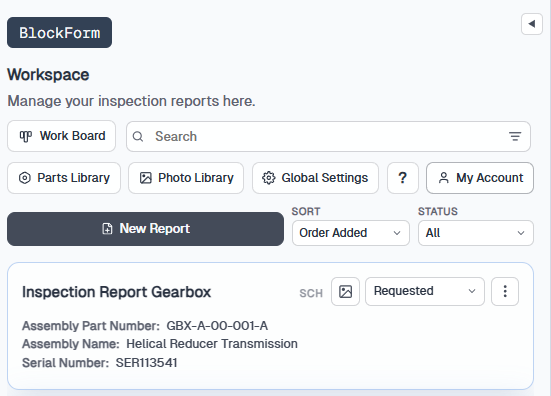
Task: Click the Workspace heading
Action: (48, 74)
